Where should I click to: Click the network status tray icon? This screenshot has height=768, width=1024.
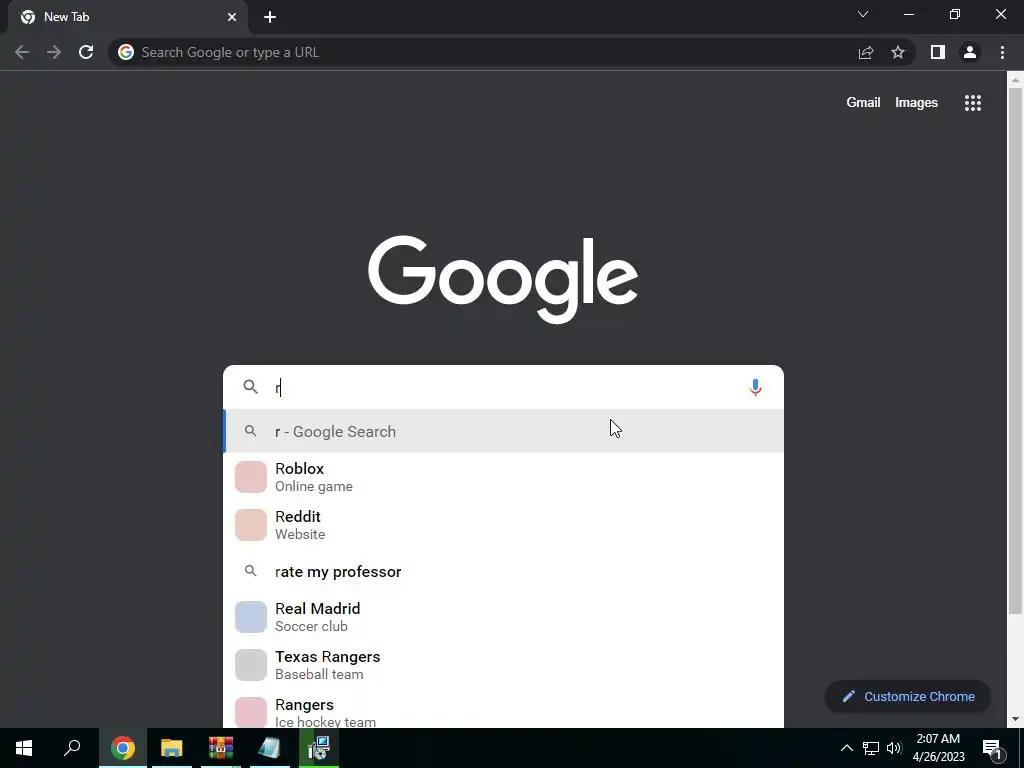coord(871,748)
